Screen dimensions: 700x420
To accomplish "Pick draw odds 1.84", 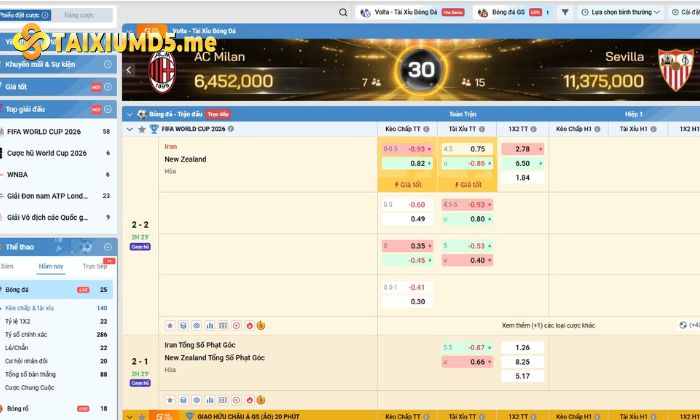I will [x=523, y=178].
